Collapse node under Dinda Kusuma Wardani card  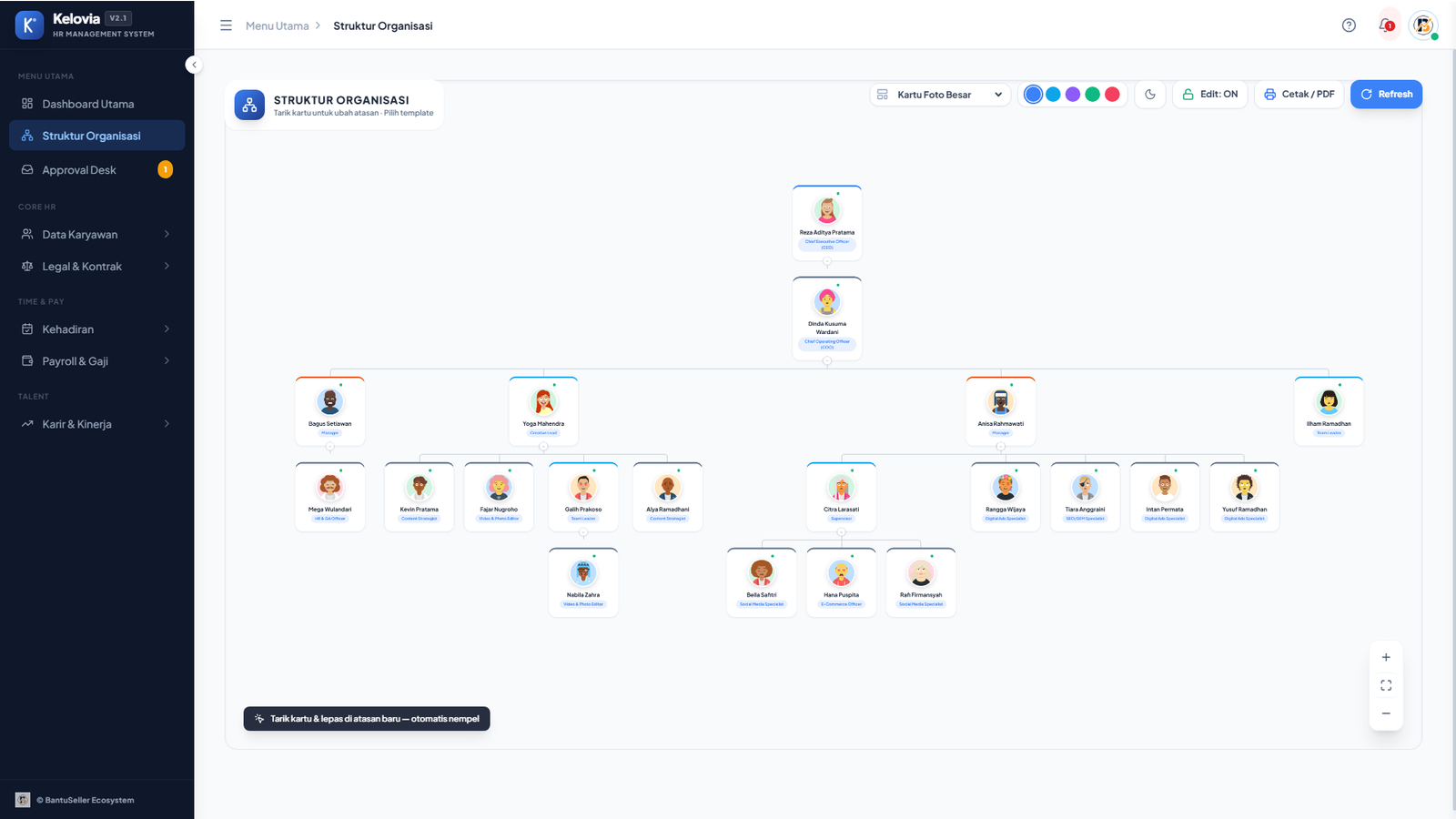[x=827, y=361]
